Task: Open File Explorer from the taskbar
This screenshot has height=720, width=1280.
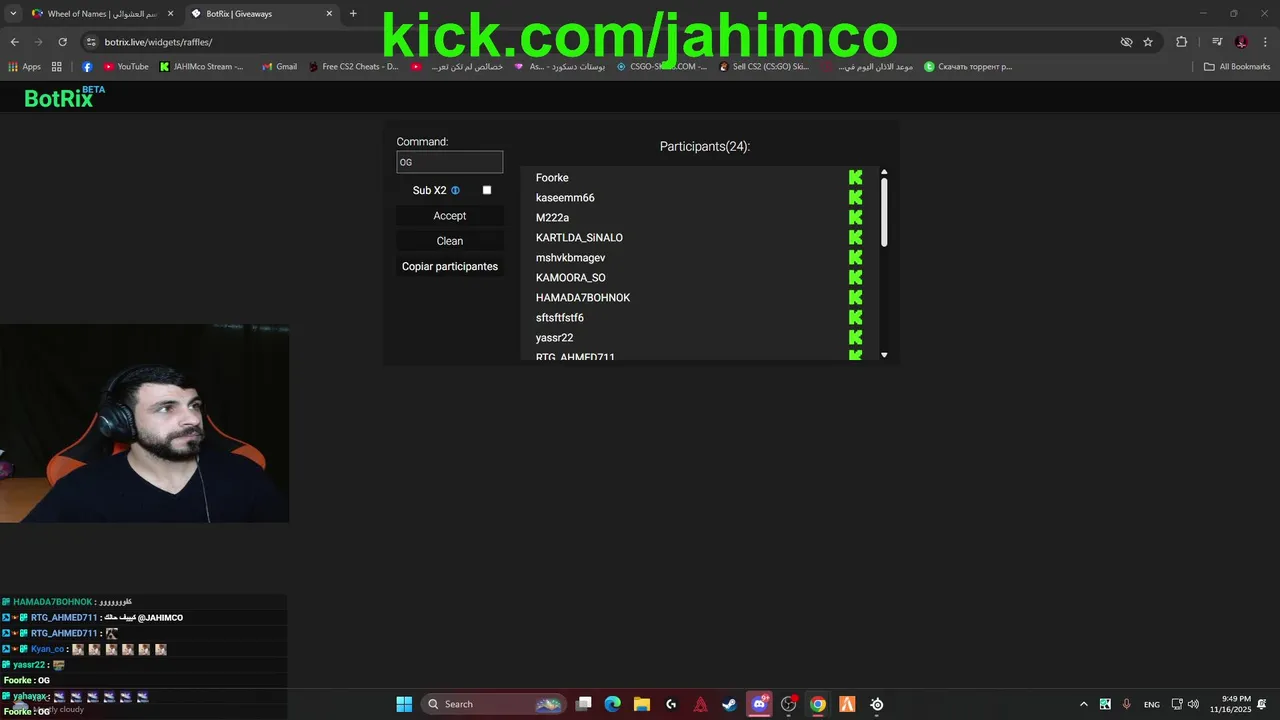Action: 642,704
